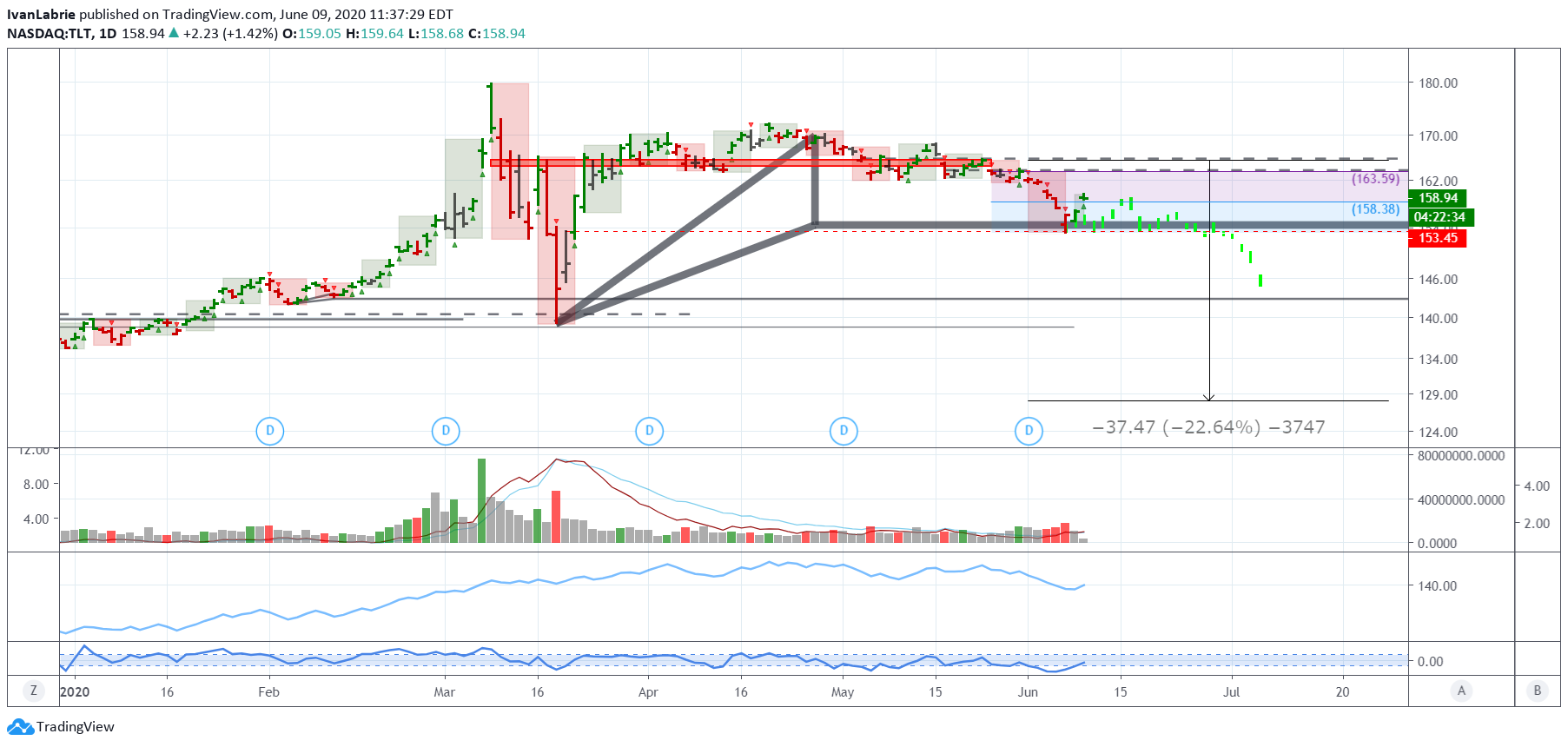Viewport: 1568px width, 747px height.
Task: Click the IvanLabrie author name
Action: pos(41,15)
